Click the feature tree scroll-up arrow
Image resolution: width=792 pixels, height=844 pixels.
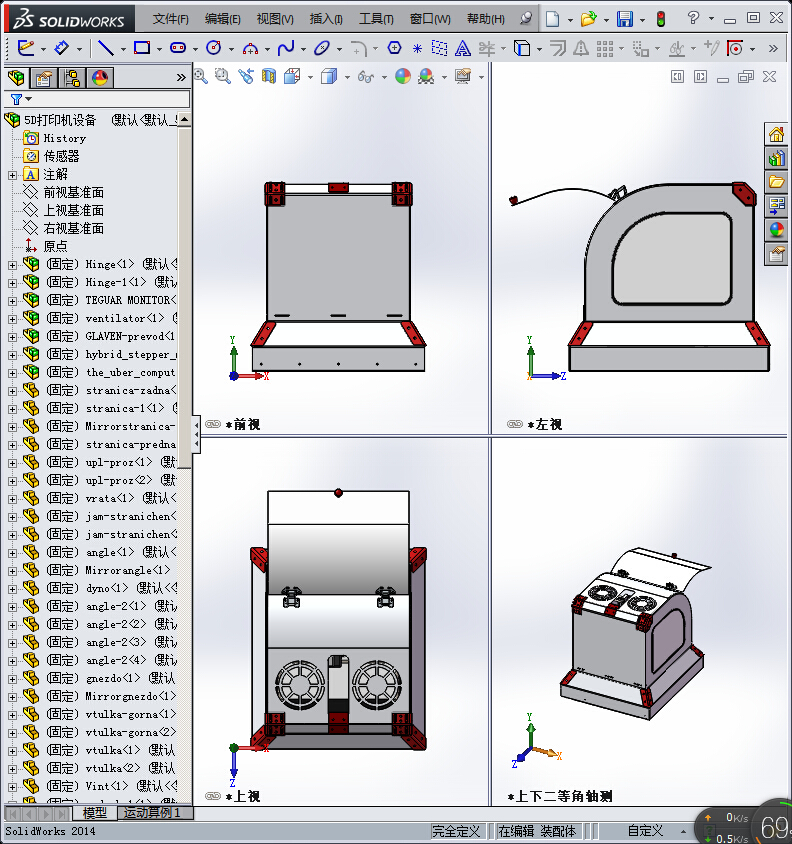pyautogui.click(x=185, y=119)
